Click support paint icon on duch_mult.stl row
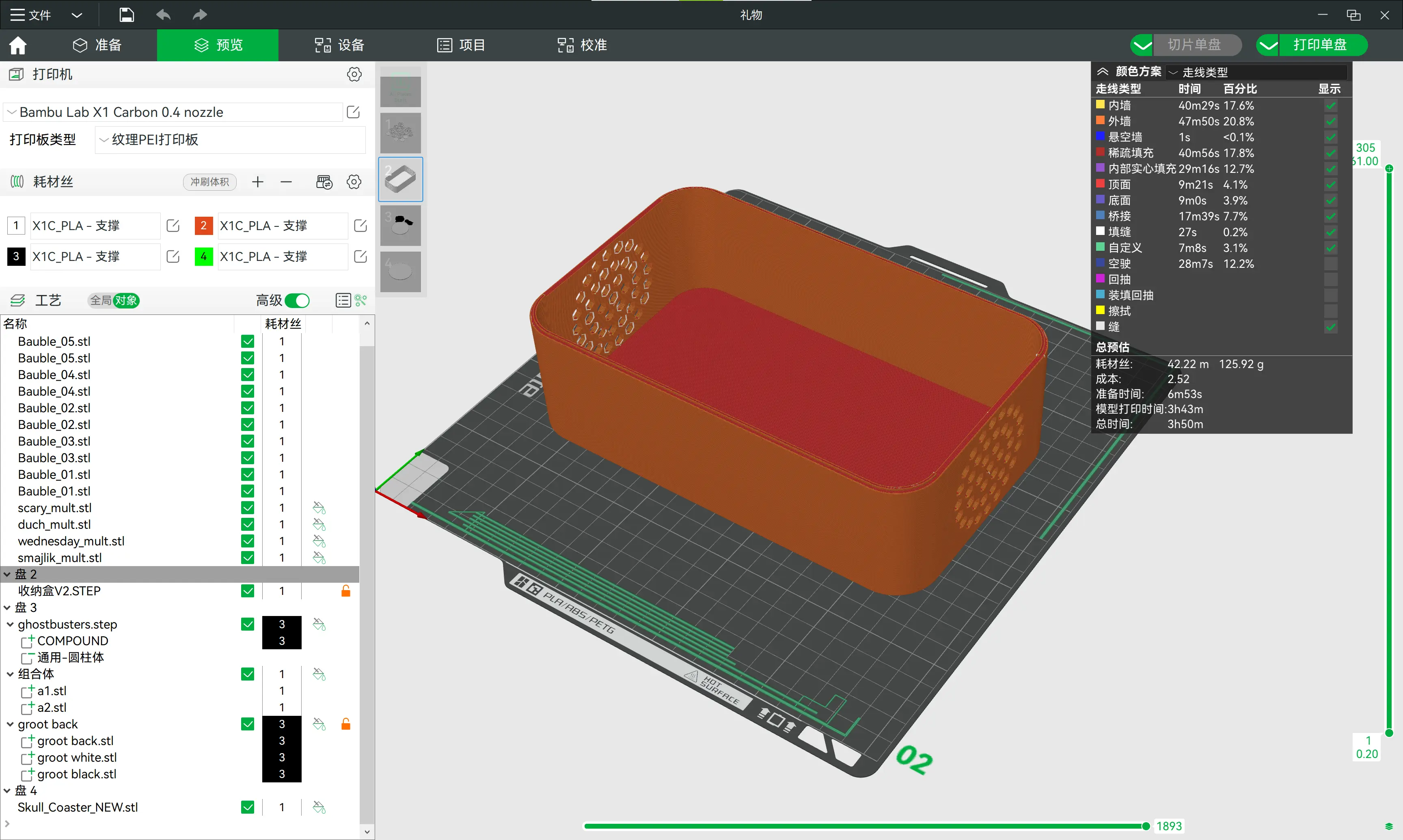Image resolution: width=1403 pixels, height=840 pixels. pyautogui.click(x=319, y=525)
